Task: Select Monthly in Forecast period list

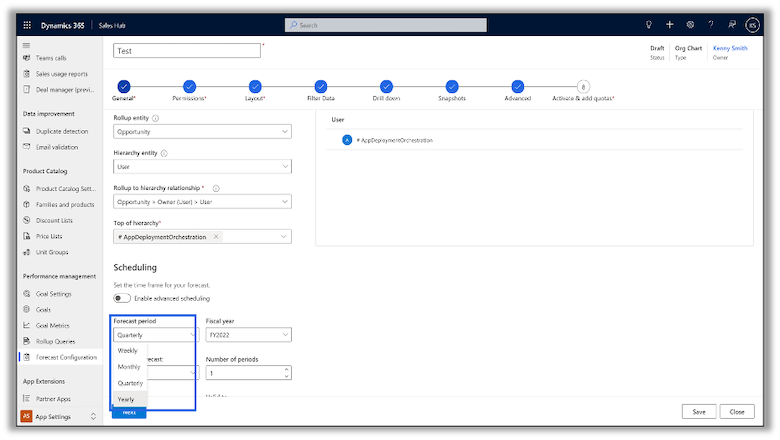Action: tap(130, 367)
